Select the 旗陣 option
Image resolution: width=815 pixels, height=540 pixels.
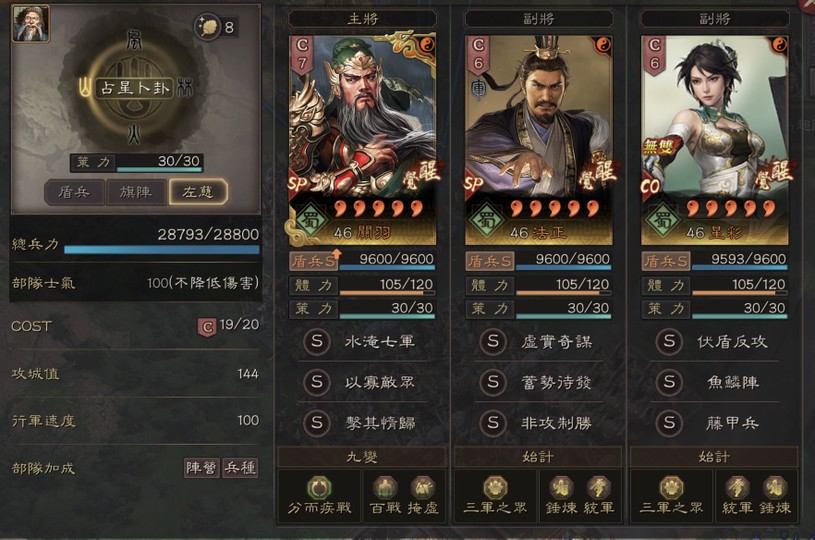pyautogui.click(x=136, y=192)
